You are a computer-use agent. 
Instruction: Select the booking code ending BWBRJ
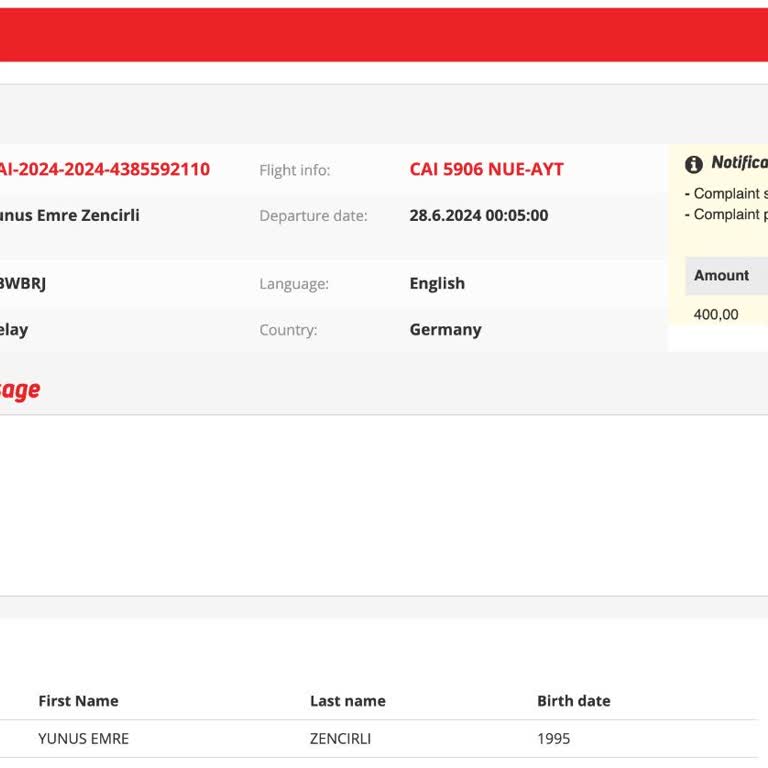[x=23, y=283]
